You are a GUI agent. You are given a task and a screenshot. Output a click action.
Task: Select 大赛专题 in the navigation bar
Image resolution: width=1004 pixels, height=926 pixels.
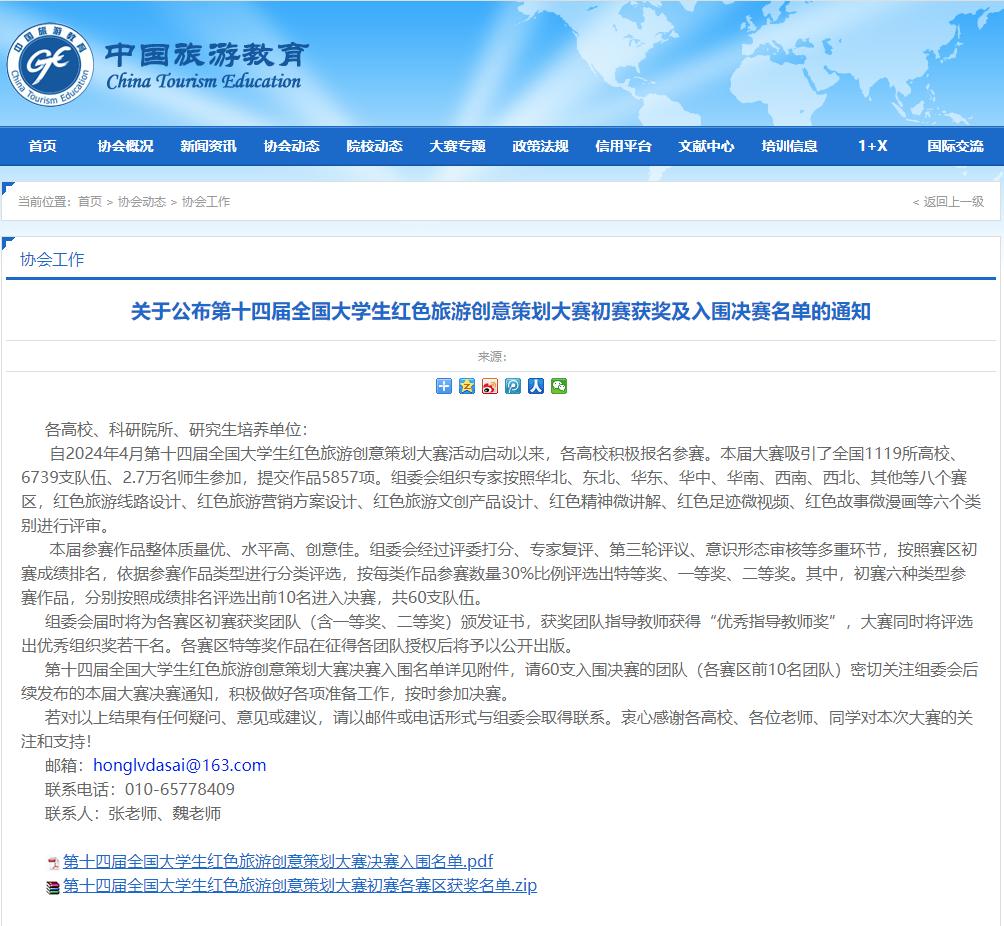[458, 146]
